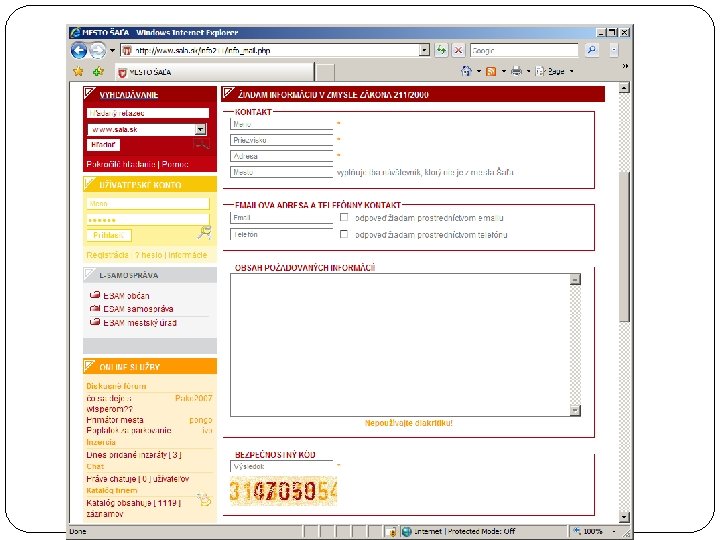
Task: Expand the feeds dropdown arrow
Action: point(503,71)
